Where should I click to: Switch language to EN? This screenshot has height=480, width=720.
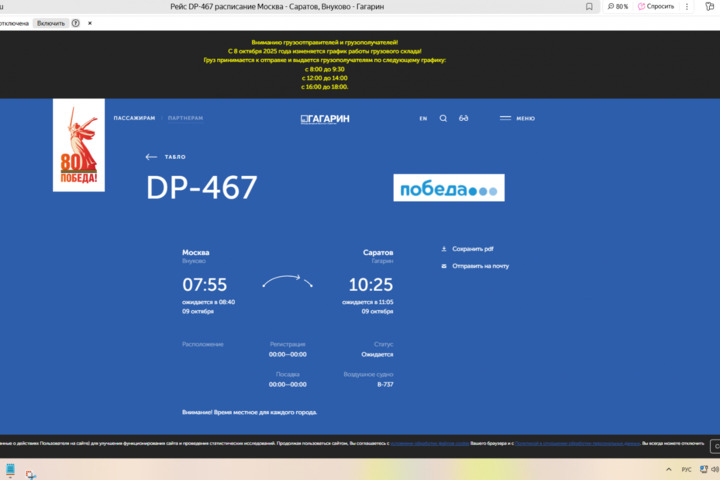coord(423,118)
